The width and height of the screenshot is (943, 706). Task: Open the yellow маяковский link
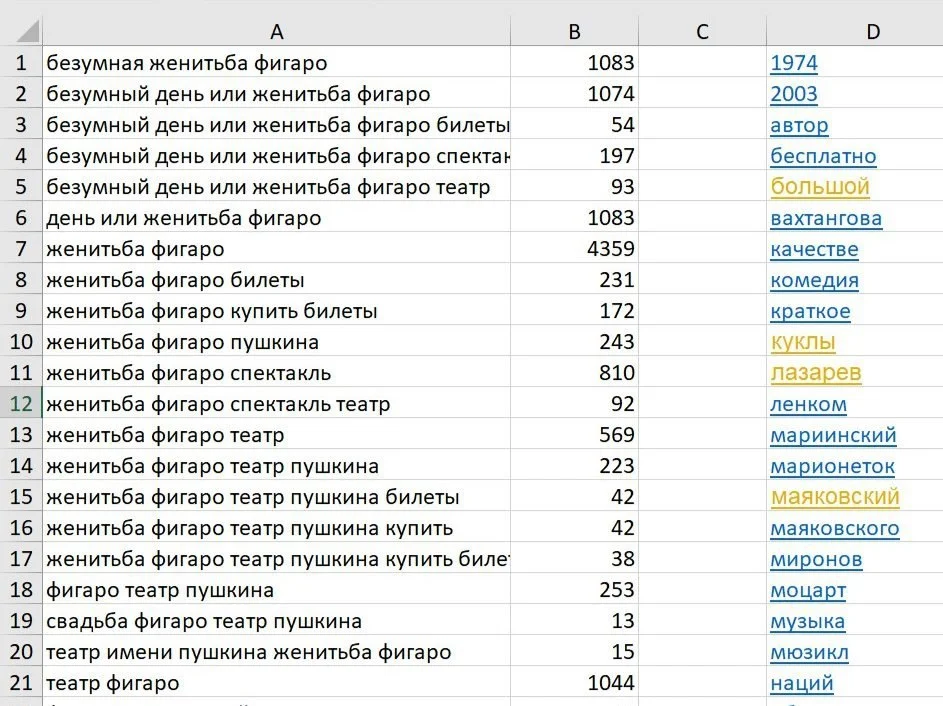click(x=835, y=497)
